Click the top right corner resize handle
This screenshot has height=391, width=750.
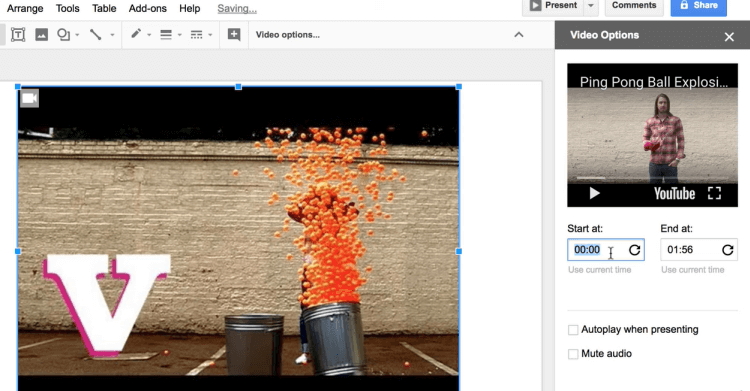click(459, 87)
